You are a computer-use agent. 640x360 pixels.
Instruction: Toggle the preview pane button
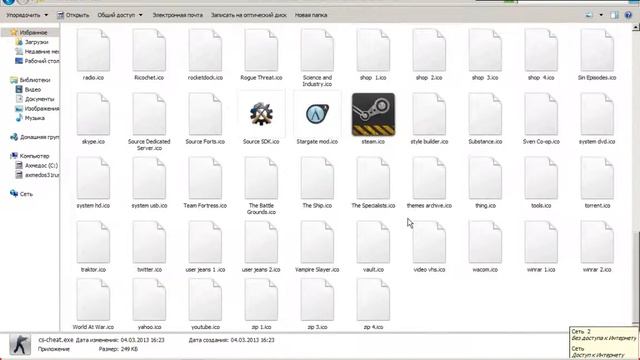614,15
